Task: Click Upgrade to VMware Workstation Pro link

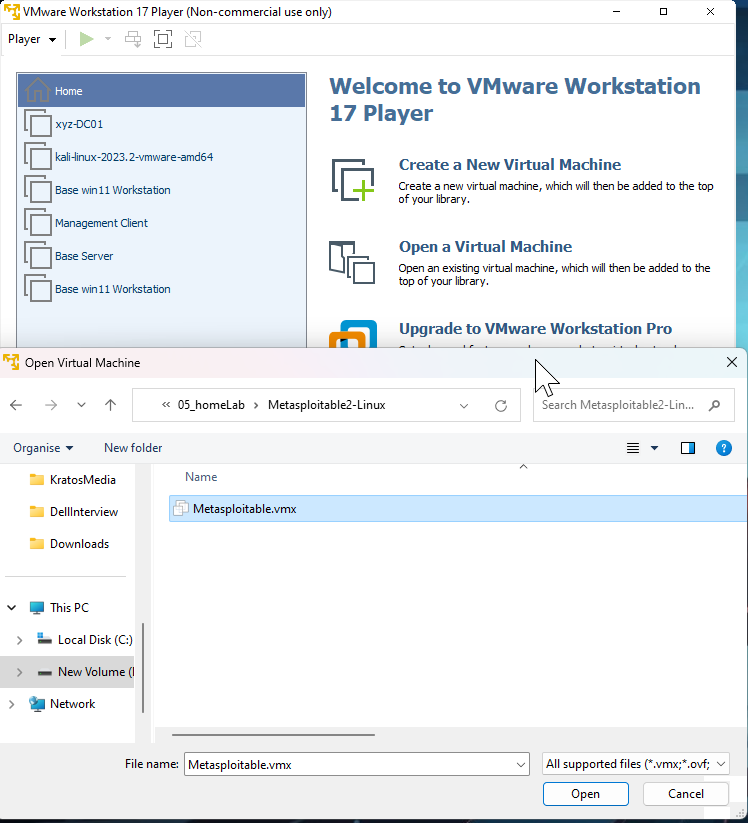Action: [x=535, y=329]
